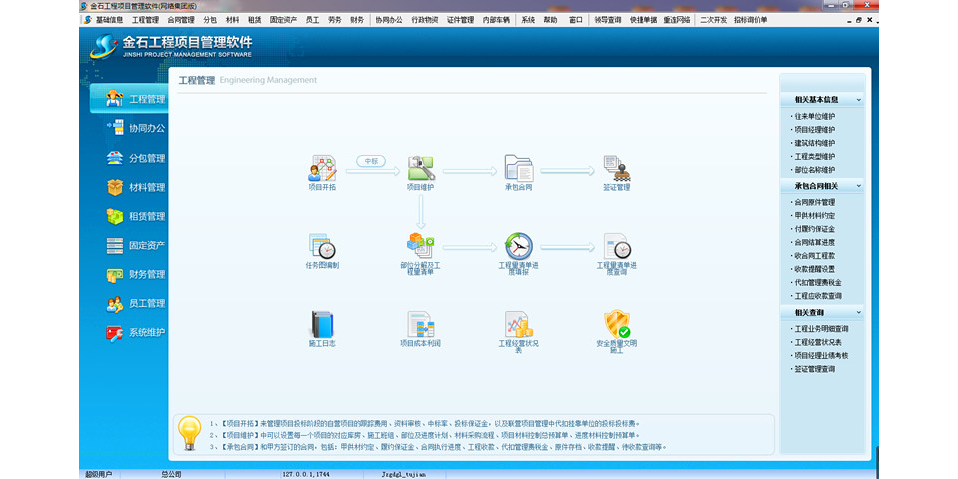Collapse the 相关基本信息 panel section
The width and height of the screenshot is (958, 479).
pos(858,100)
